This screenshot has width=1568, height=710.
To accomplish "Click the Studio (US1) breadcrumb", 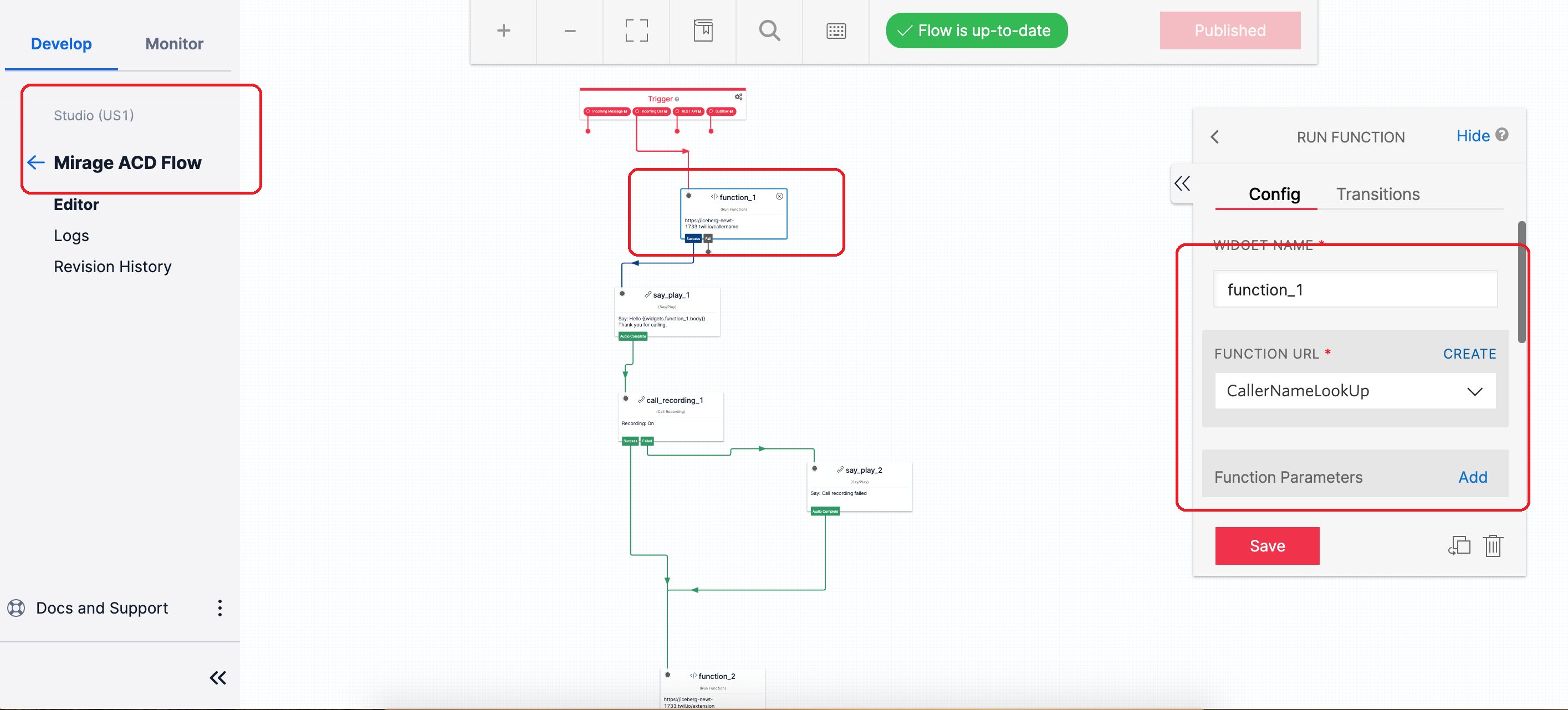I will pos(94,116).
